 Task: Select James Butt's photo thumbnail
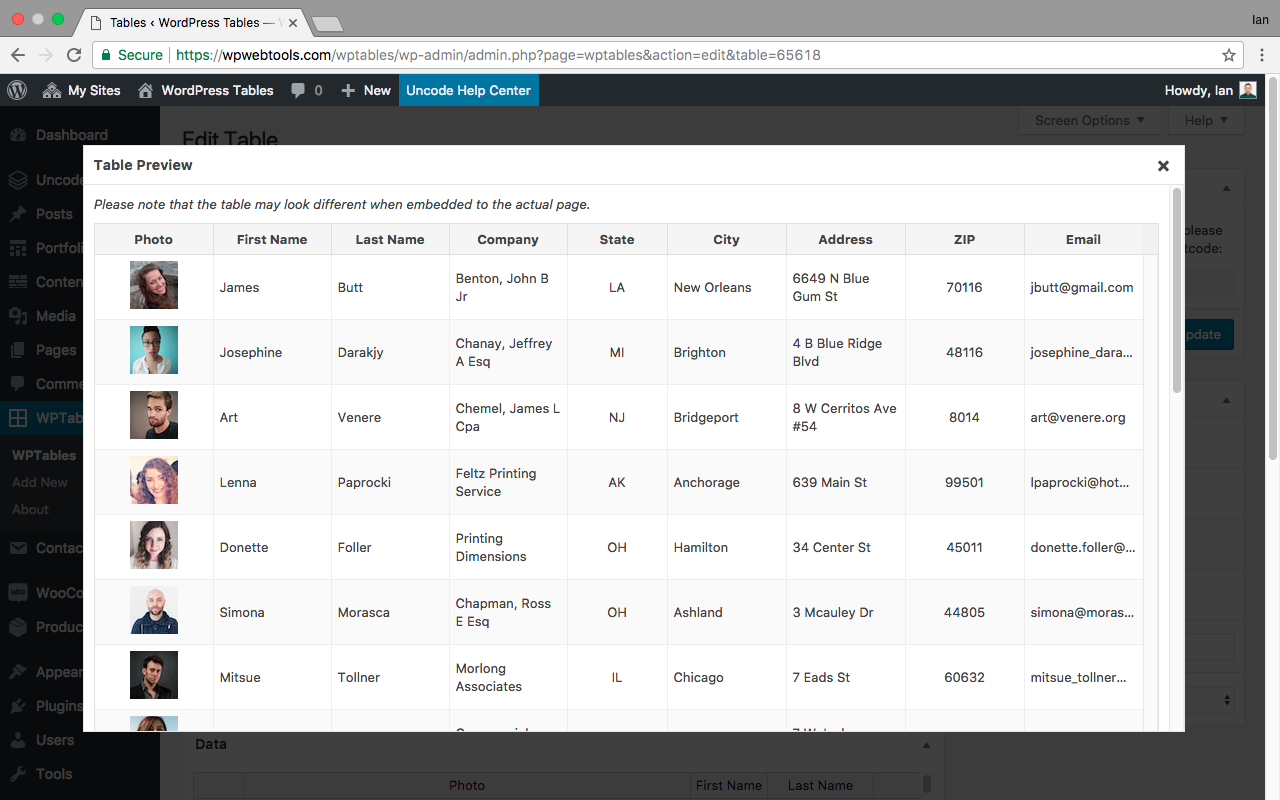tap(154, 286)
